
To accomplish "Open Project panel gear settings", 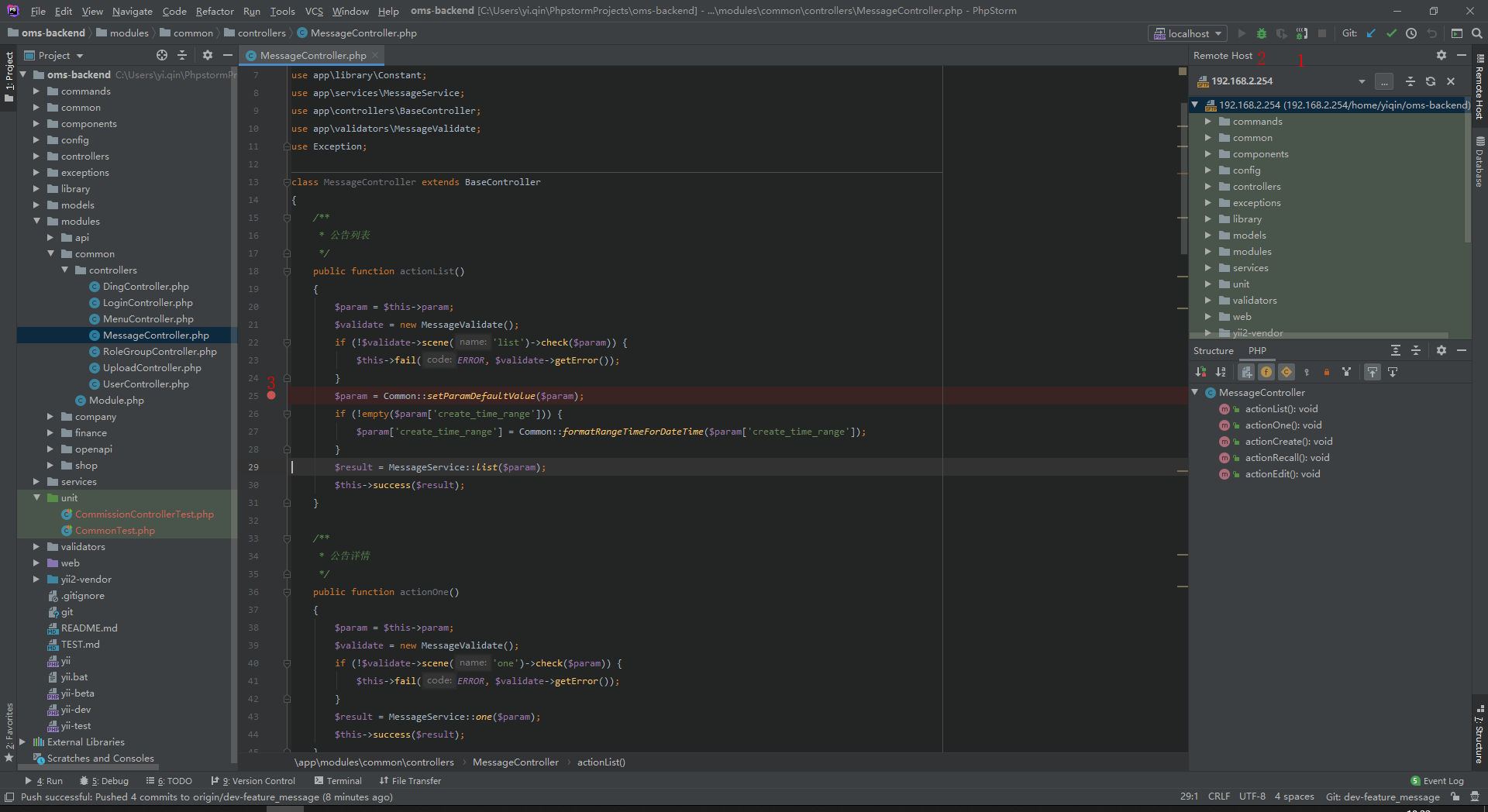I will [x=207, y=55].
